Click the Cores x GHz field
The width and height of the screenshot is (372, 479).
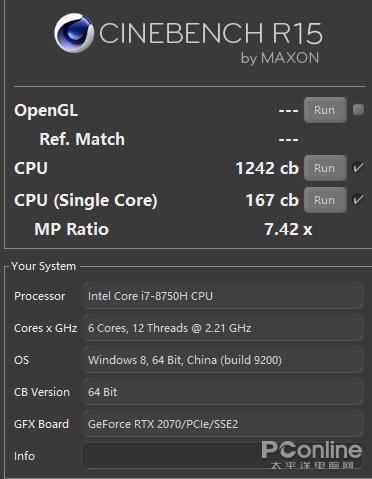(223, 328)
